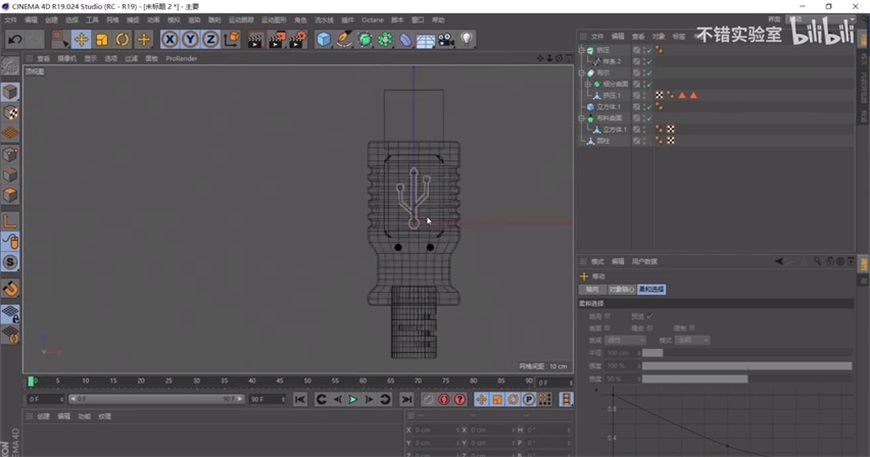Click the orange magnet icon in left palette
Screen dimensions: 870x457
pos(10,288)
